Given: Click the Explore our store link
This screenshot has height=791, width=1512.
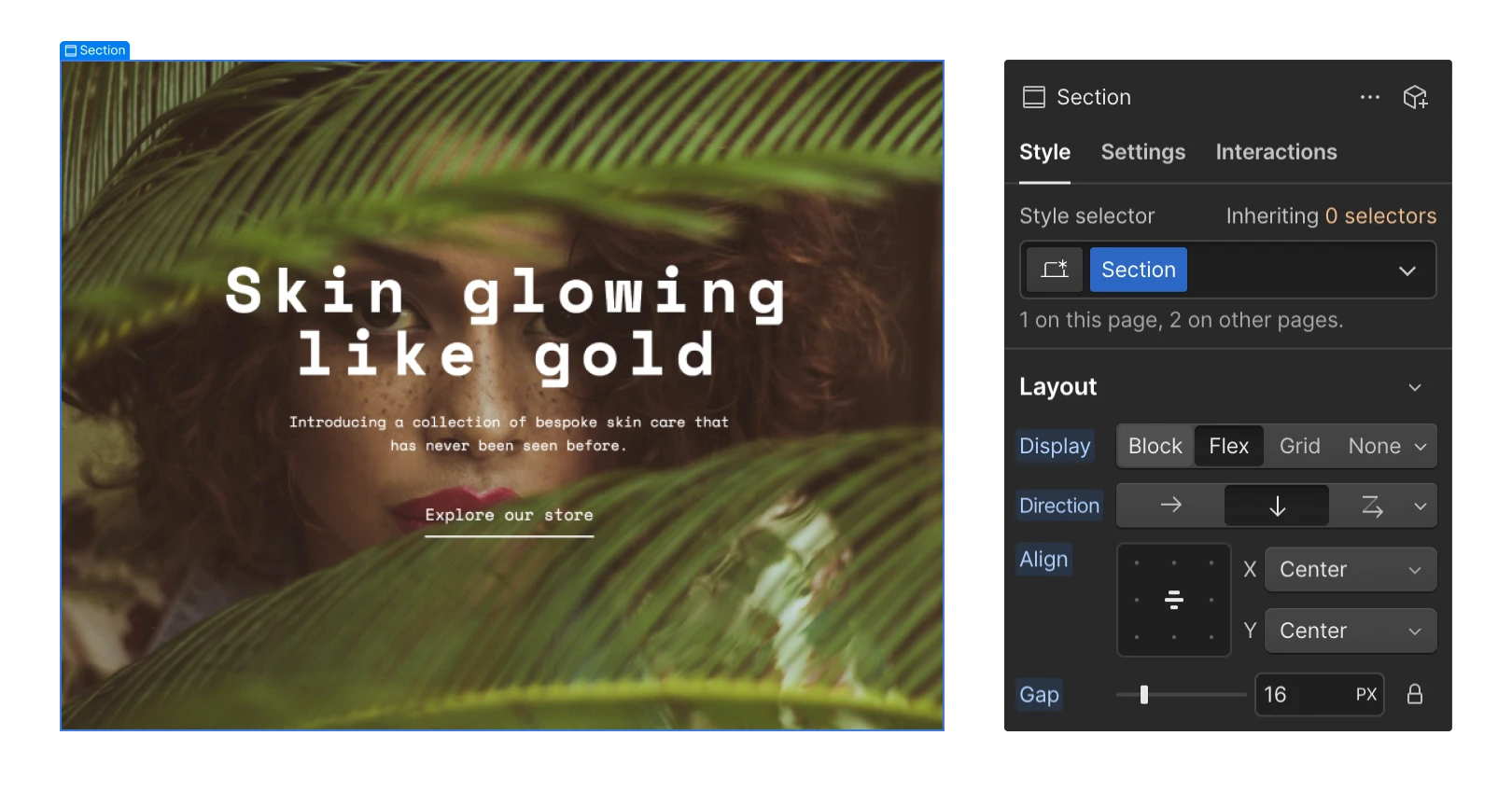Looking at the screenshot, I should coord(509,515).
